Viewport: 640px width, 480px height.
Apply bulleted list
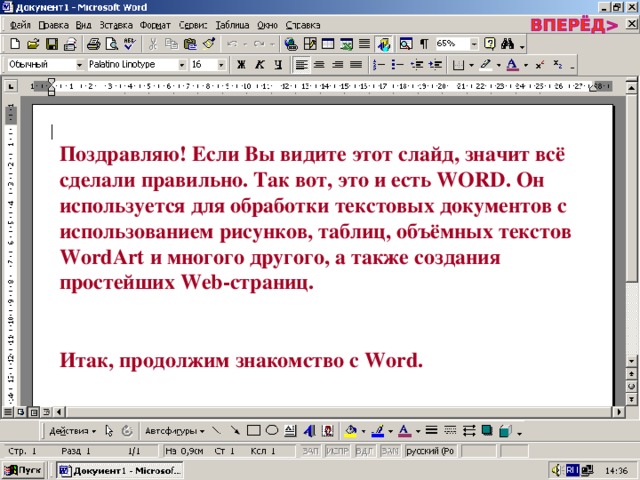pos(398,64)
